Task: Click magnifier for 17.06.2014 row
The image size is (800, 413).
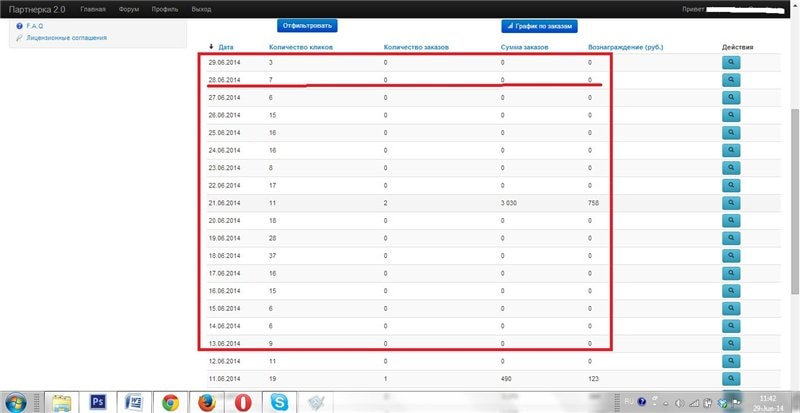Action: [731, 274]
